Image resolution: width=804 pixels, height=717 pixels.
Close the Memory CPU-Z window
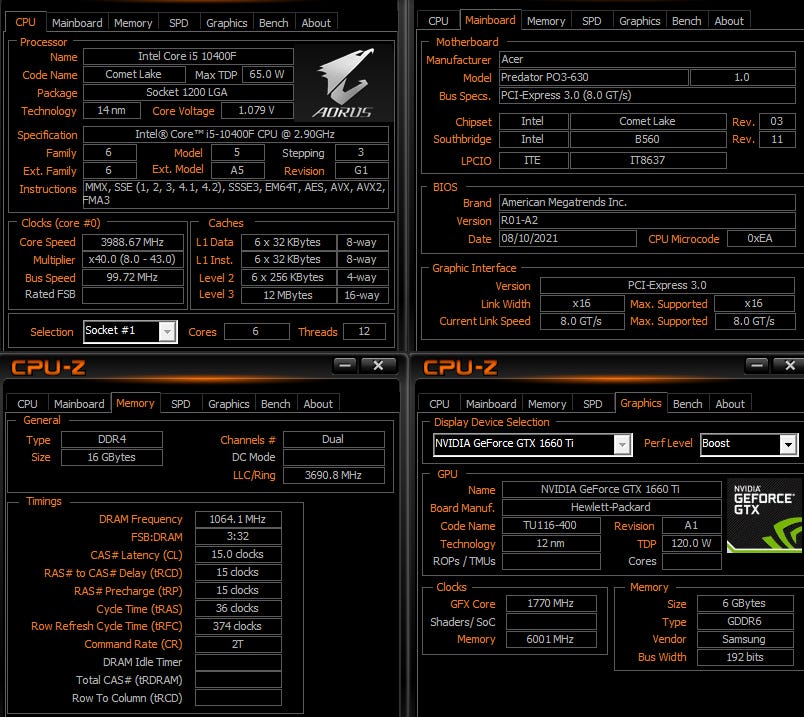pos(378,365)
